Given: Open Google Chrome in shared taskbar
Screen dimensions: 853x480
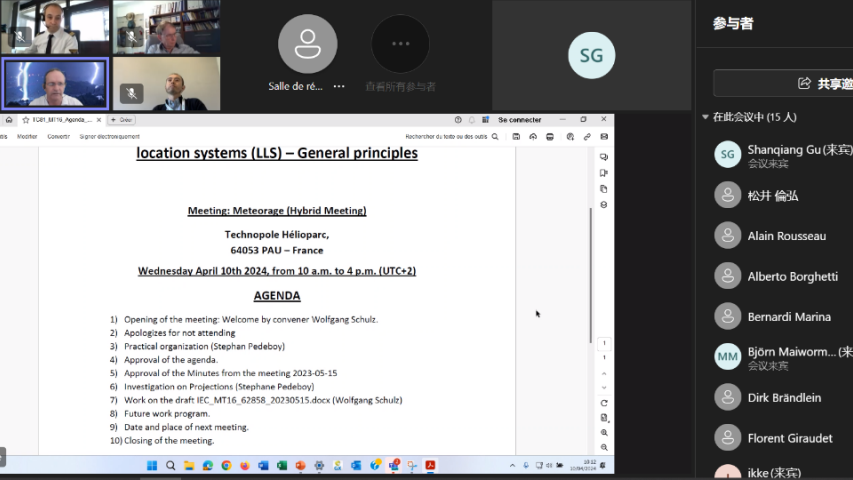Looking at the screenshot, I should click(x=226, y=465).
